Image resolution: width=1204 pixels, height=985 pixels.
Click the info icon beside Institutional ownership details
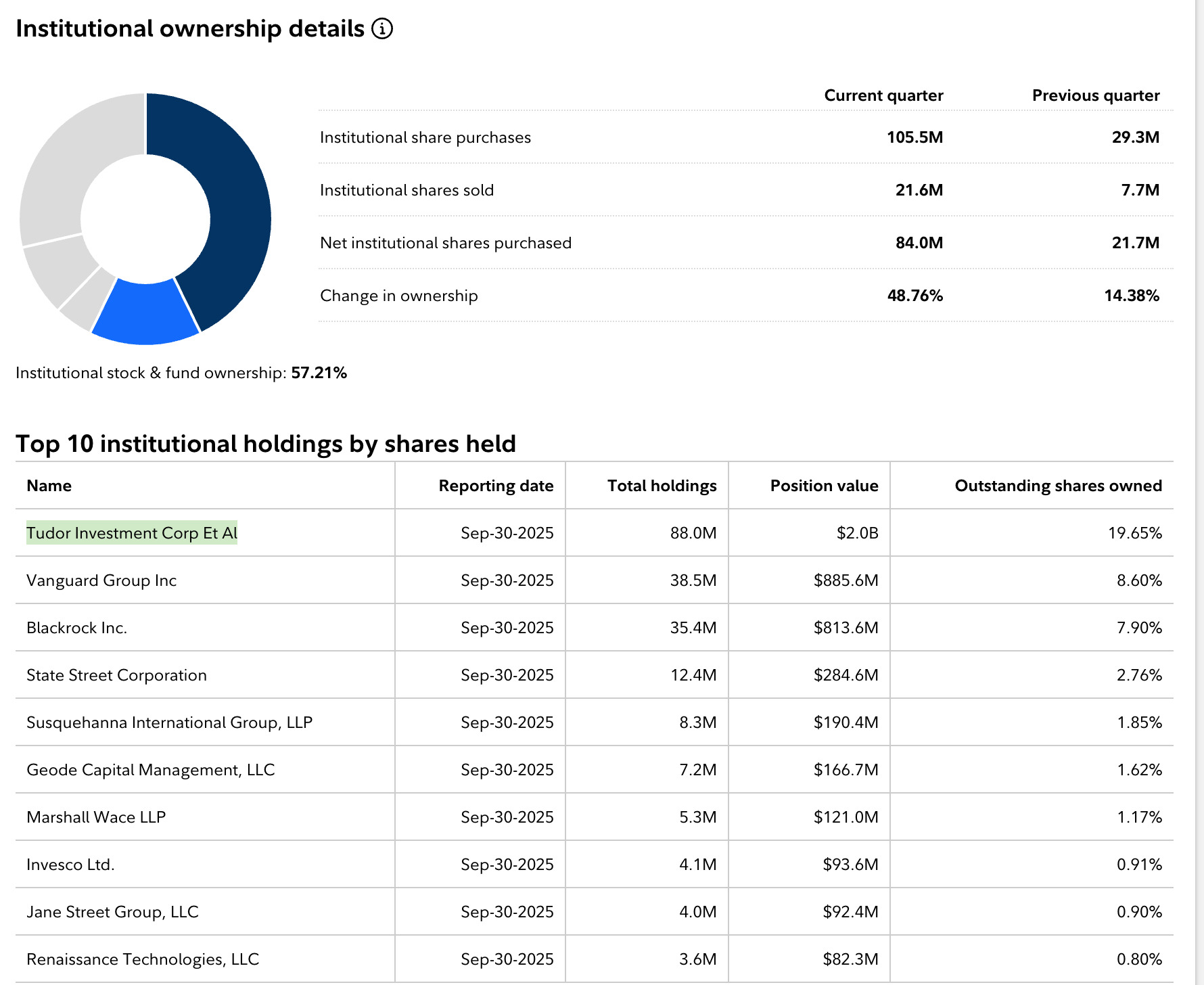pyautogui.click(x=382, y=29)
